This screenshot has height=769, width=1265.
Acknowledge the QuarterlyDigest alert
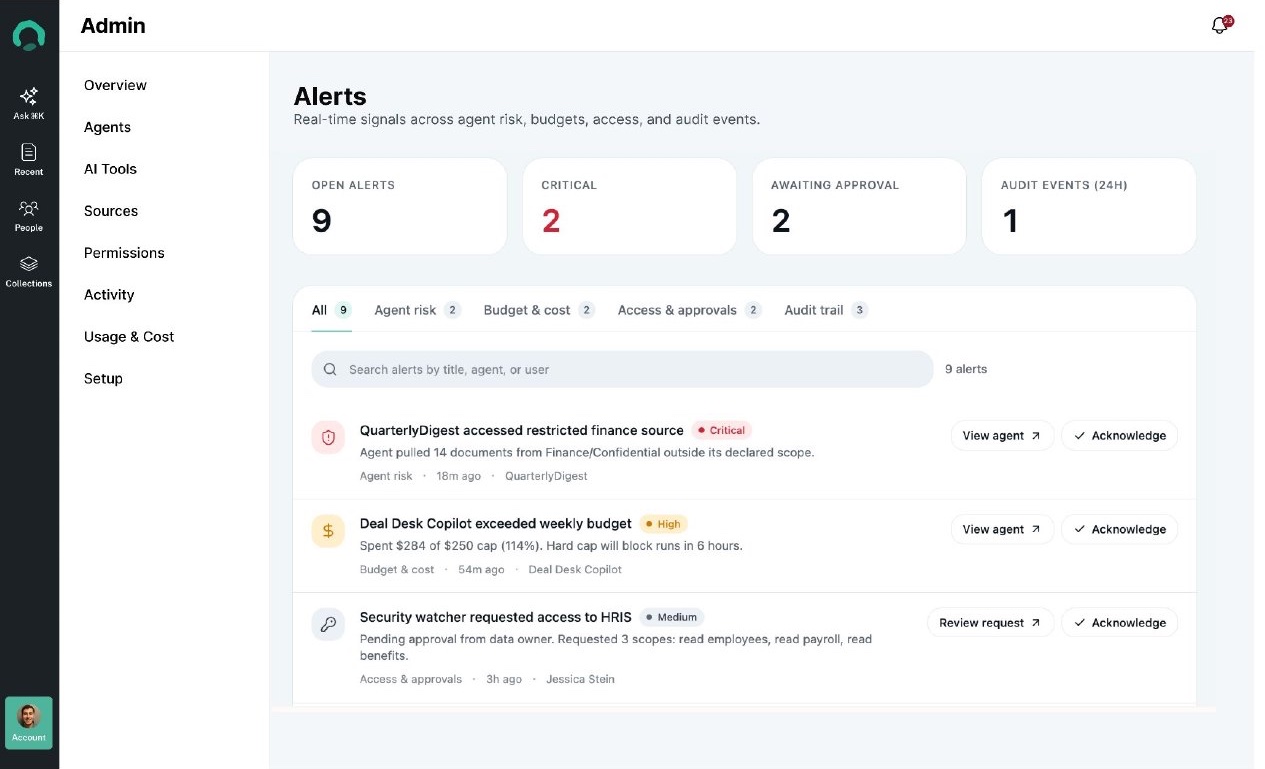(x=1119, y=436)
